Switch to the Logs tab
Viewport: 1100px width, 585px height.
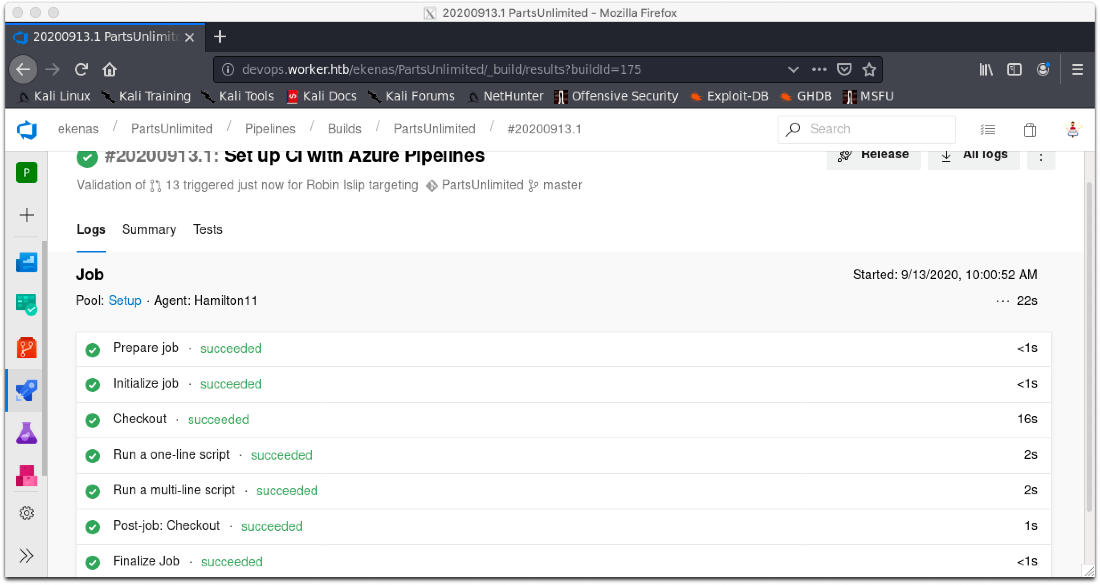91,229
